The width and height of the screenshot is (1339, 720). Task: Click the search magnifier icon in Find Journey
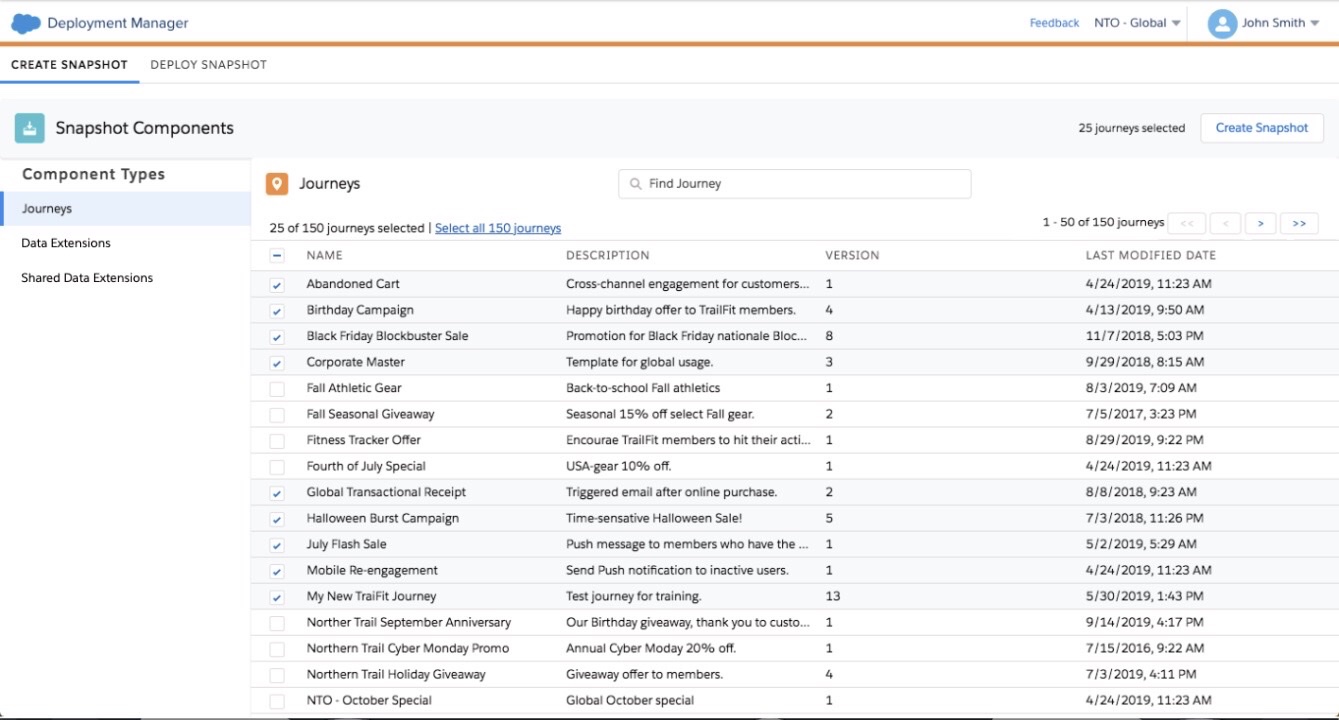(635, 184)
